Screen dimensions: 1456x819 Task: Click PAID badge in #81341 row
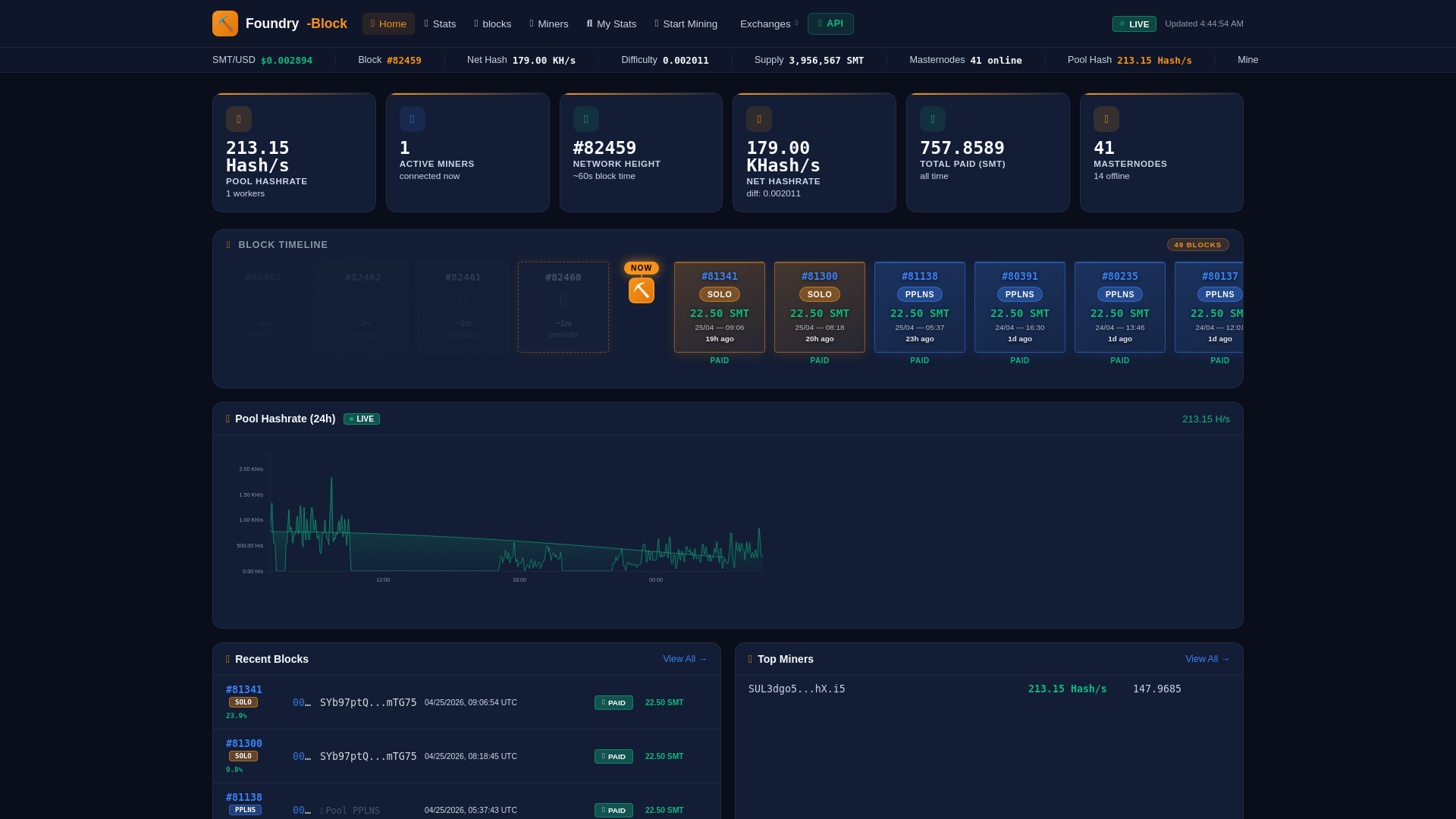point(613,702)
